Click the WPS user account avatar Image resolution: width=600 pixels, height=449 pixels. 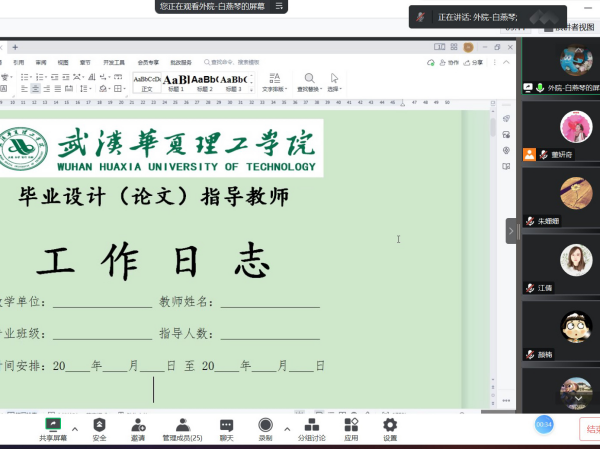[x=468, y=47]
